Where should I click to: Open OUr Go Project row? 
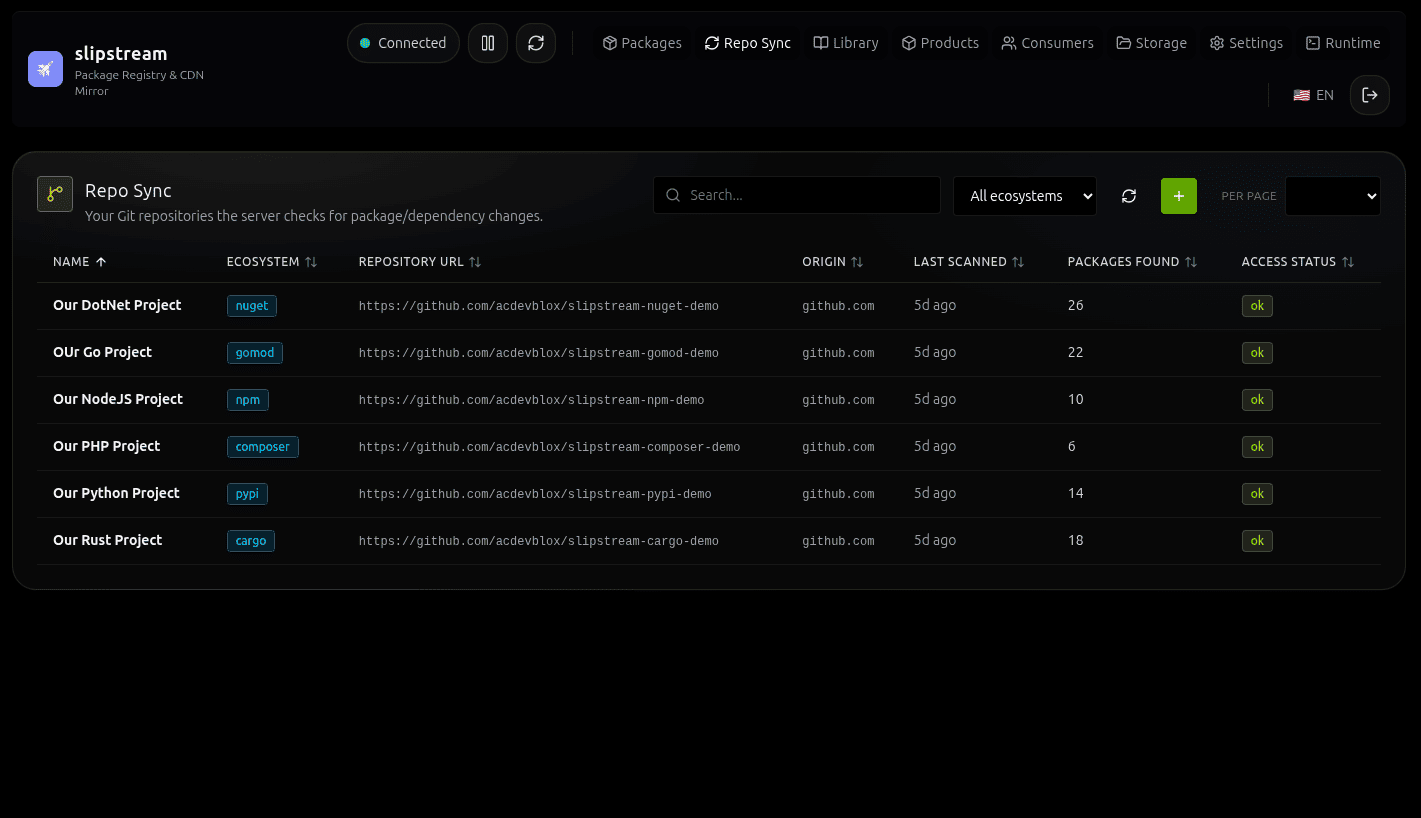tap(709, 353)
